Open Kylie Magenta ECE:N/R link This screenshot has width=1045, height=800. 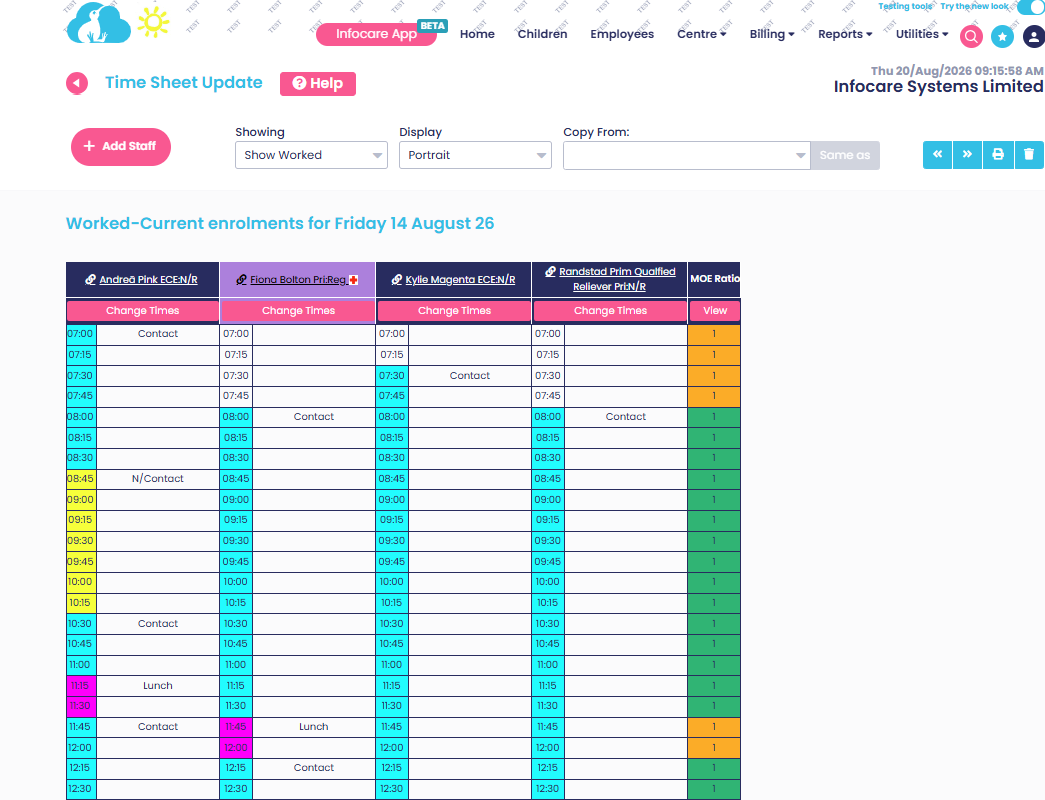coord(460,279)
